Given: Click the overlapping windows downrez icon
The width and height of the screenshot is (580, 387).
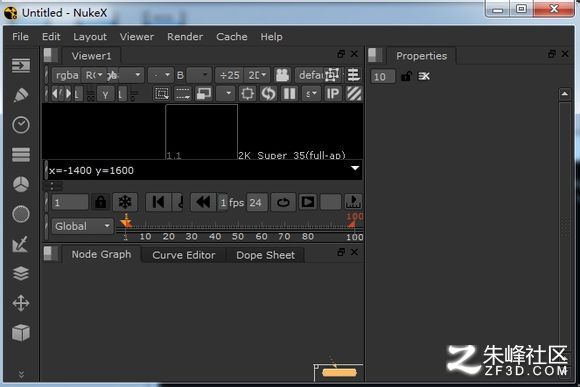Looking at the screenshot, I should 204,94.
